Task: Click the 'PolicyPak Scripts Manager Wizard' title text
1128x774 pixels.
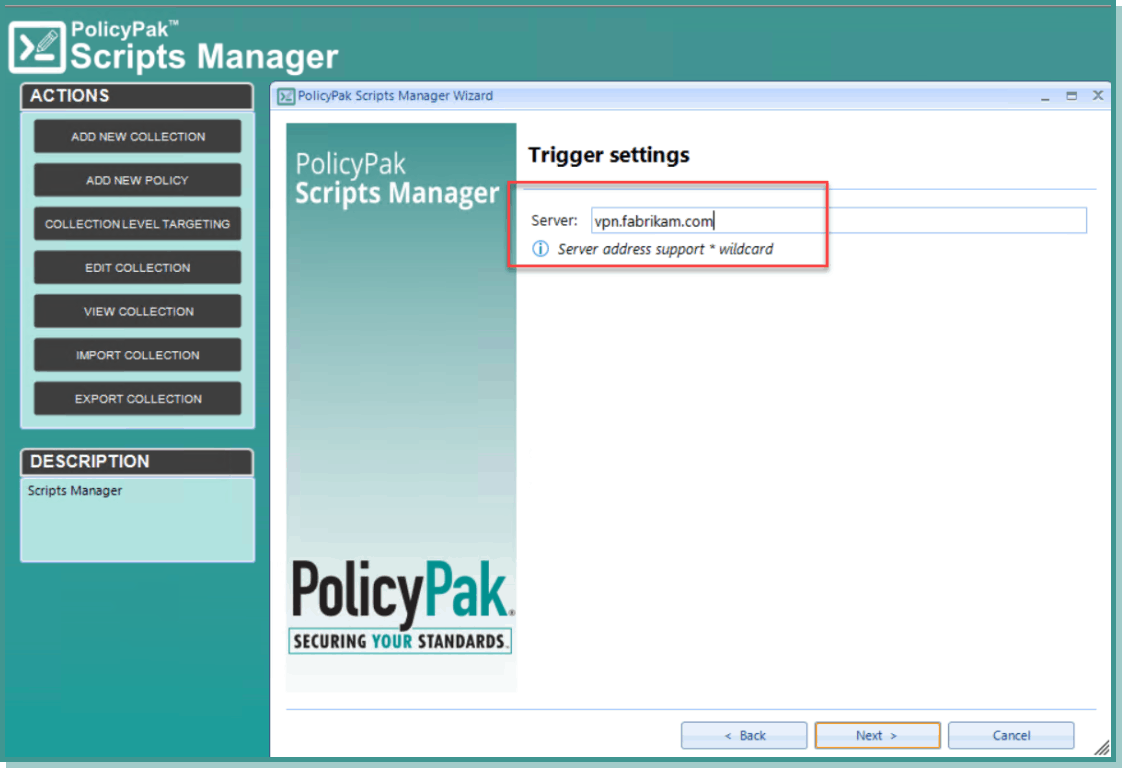Action: [x=395, y=96]
